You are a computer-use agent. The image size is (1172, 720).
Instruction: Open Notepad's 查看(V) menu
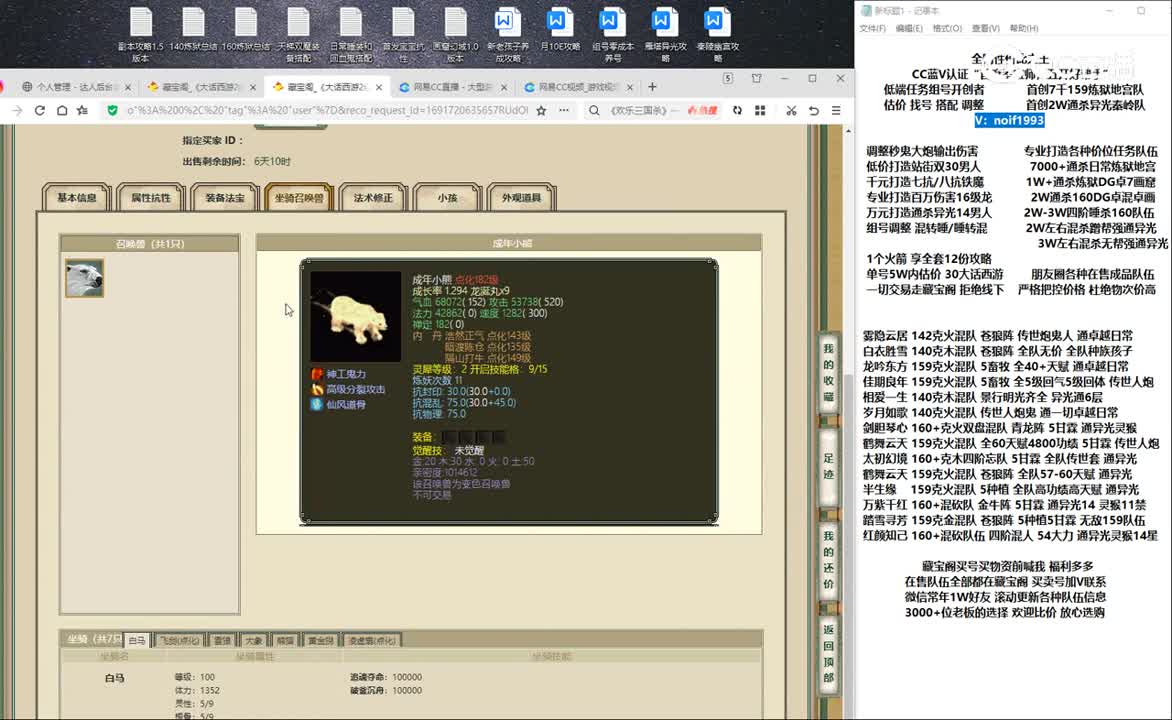[x=986, y=28]
